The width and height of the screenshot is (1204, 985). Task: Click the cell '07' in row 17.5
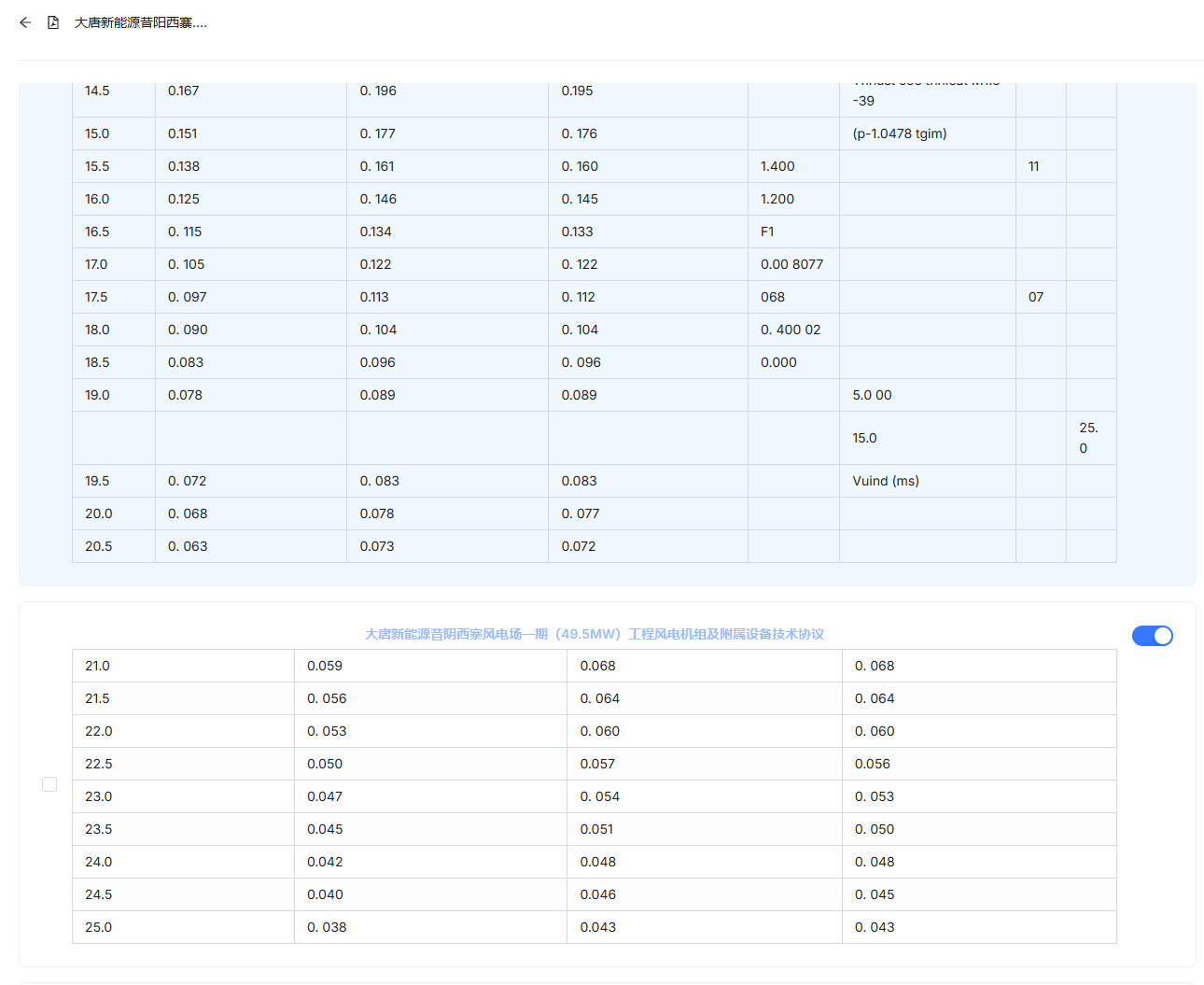pyautogui.click(x=1041, y=297)
